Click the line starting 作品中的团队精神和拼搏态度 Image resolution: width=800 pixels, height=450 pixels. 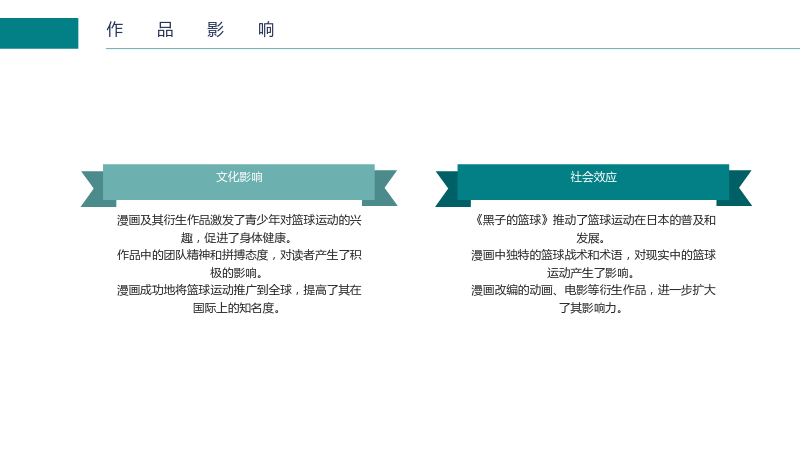[239, 255]
